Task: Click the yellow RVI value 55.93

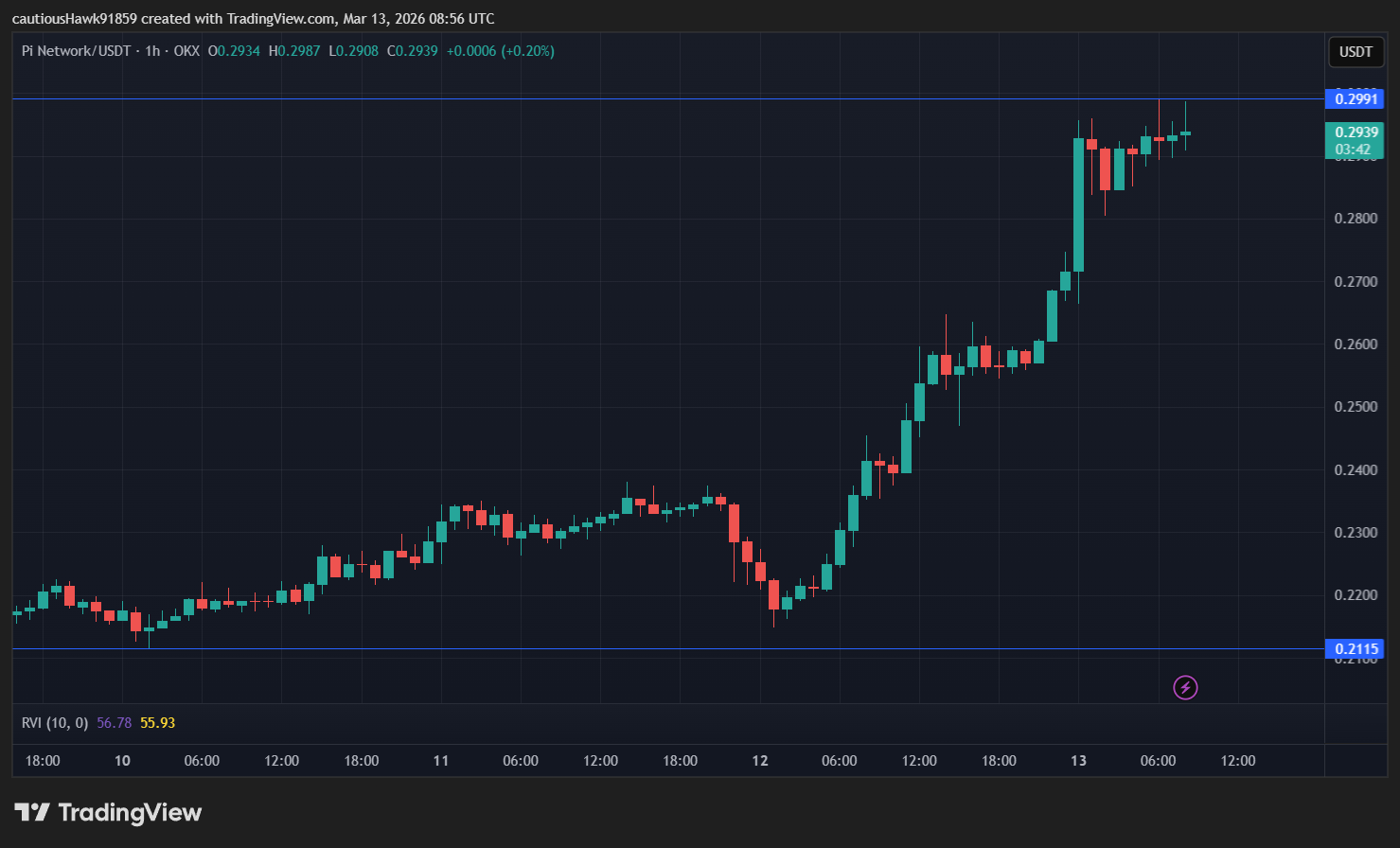Action: pyautogui.click(x=157, y=723)
